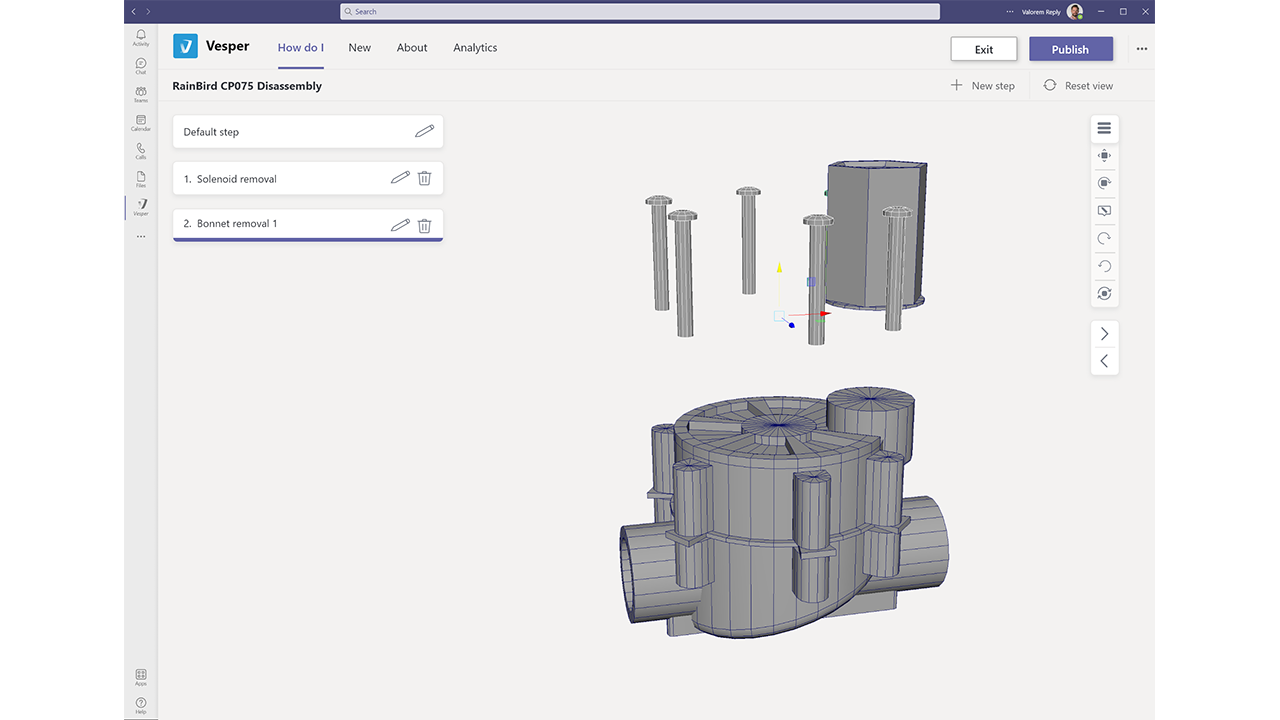Switch to the New tab

tap(359, 47)
